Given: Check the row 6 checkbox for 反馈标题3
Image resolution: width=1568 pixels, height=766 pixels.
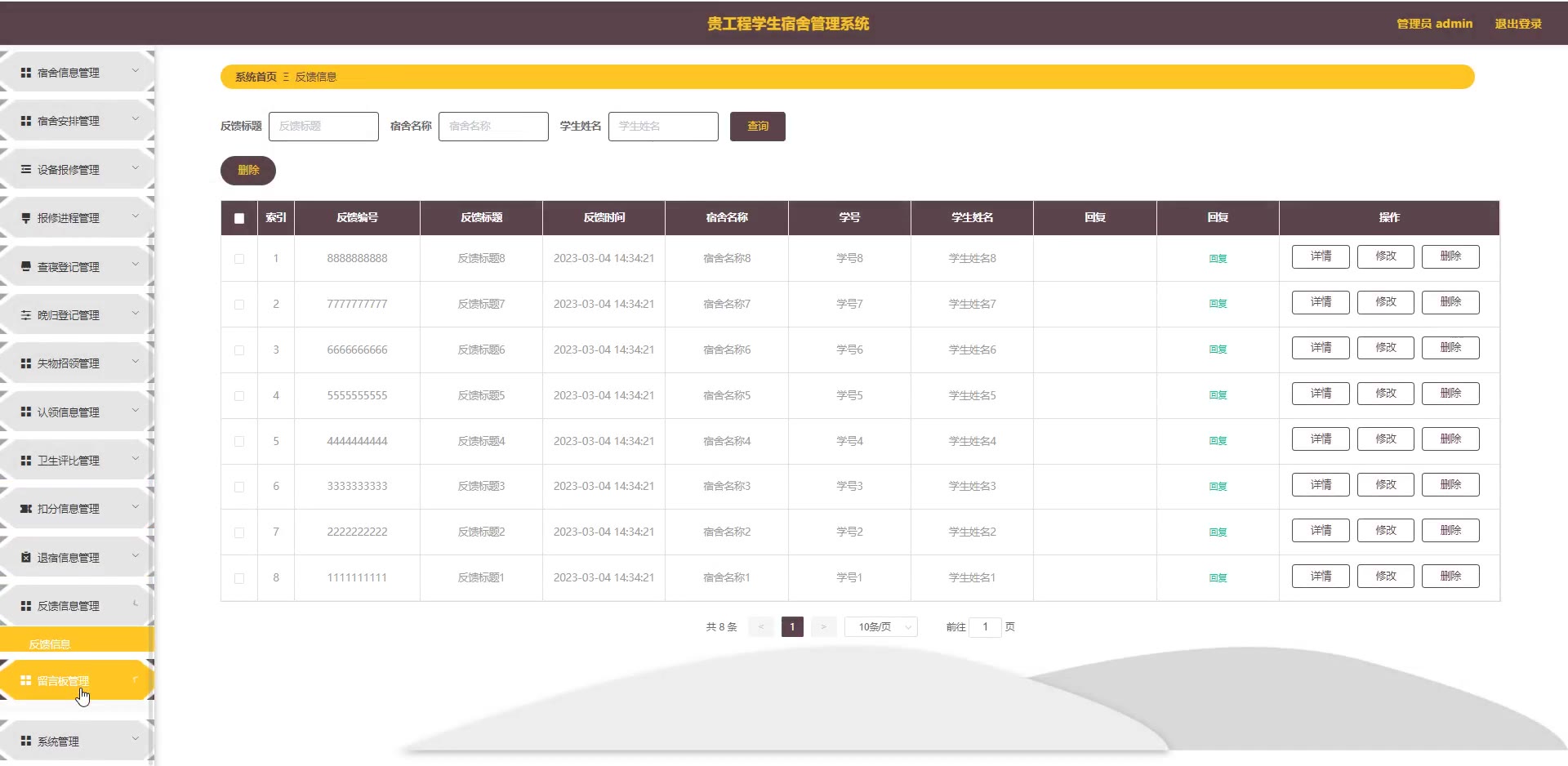Looking at the screenshot, I should (239, 487).
